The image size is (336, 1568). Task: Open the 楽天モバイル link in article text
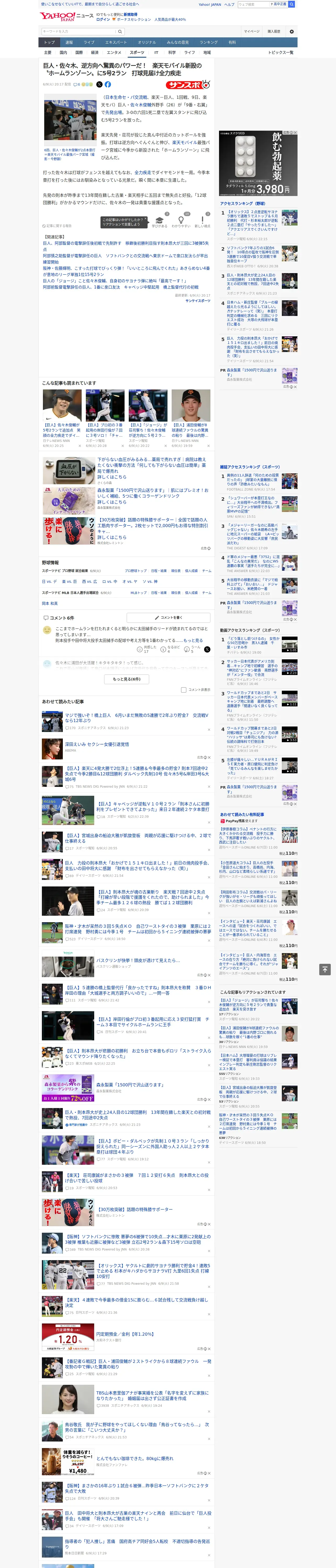coord(184,142)
